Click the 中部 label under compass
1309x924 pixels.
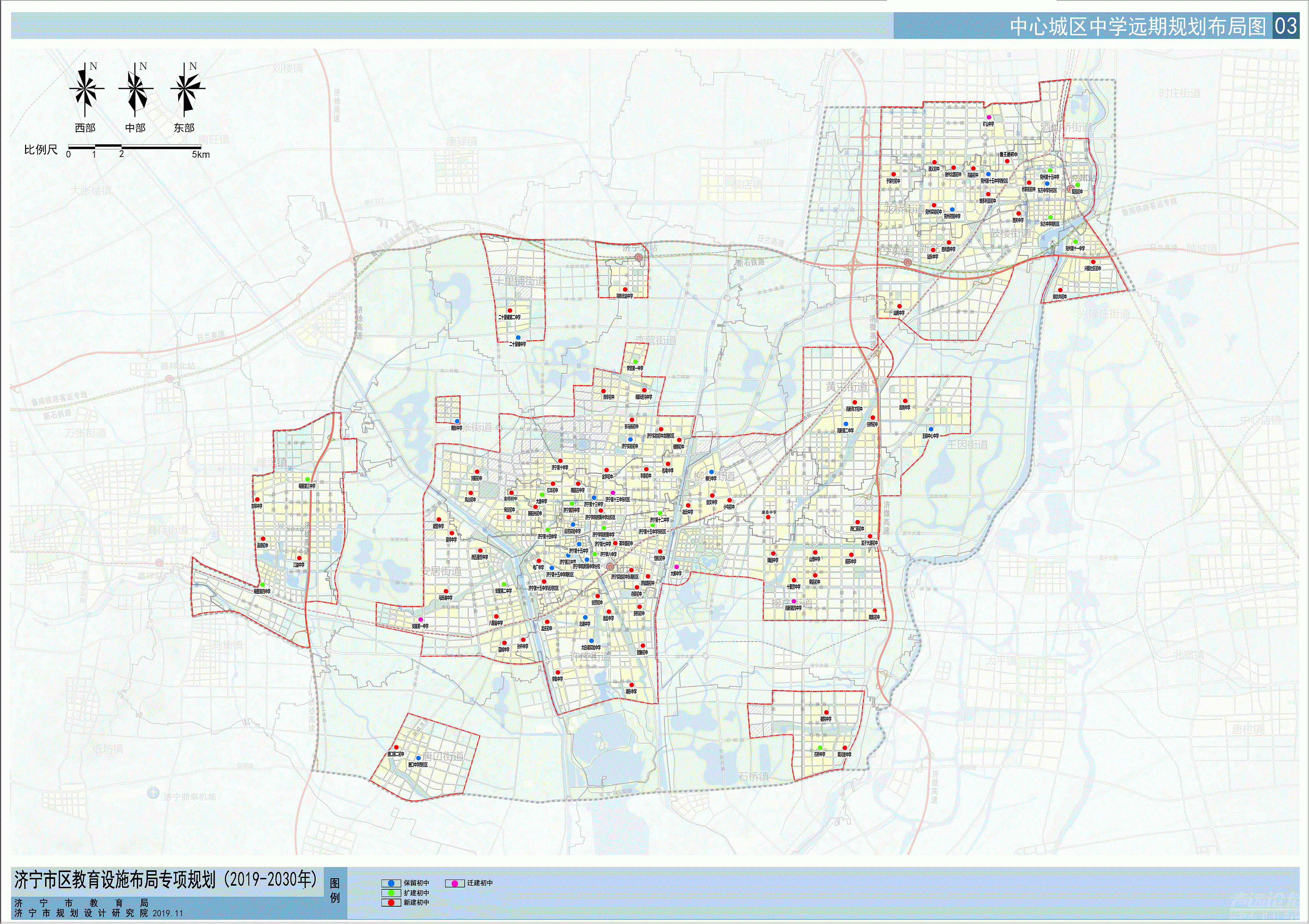tap(135, 128)
